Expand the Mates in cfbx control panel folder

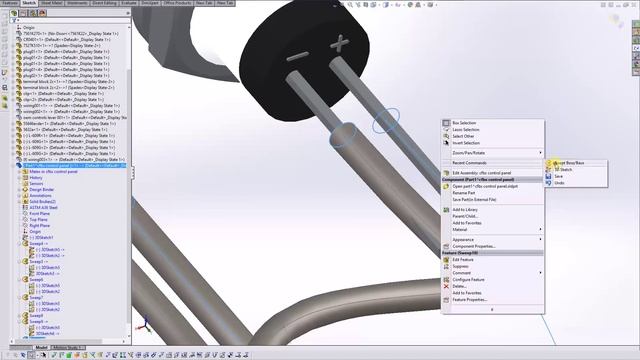coord(19,172)
